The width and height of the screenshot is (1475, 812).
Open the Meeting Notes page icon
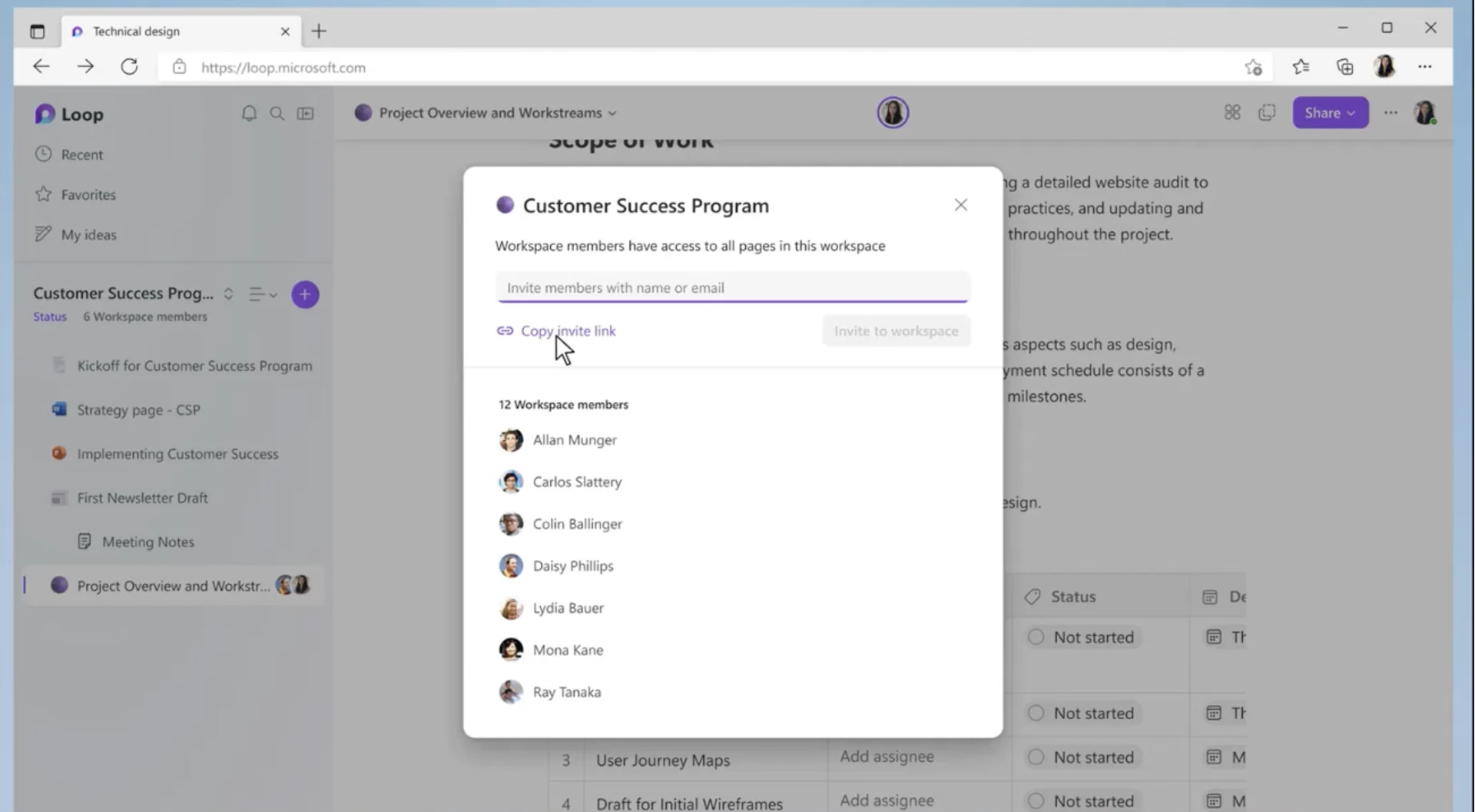[x=85, y=541]
